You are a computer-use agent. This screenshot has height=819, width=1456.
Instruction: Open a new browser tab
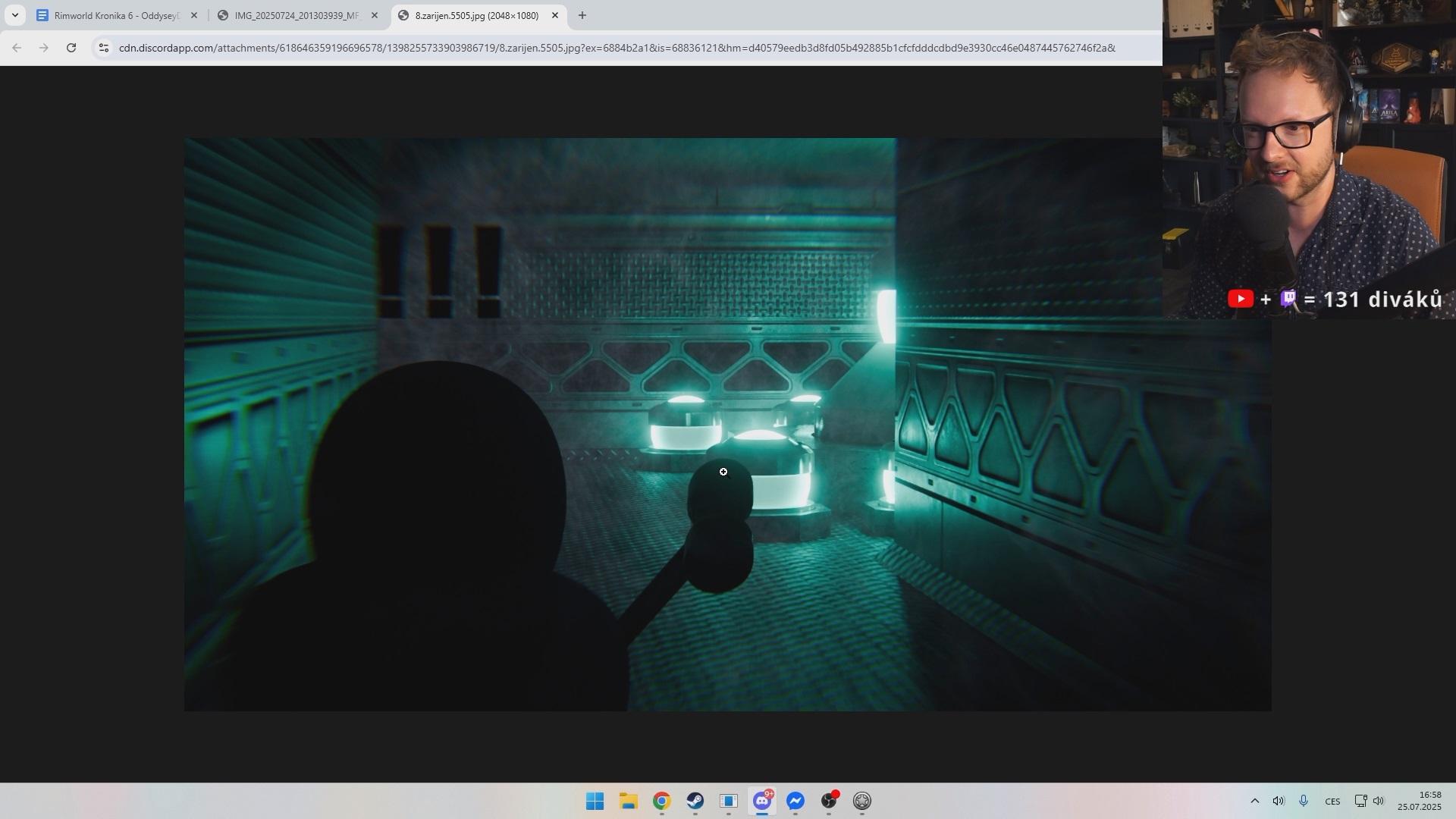582,15
